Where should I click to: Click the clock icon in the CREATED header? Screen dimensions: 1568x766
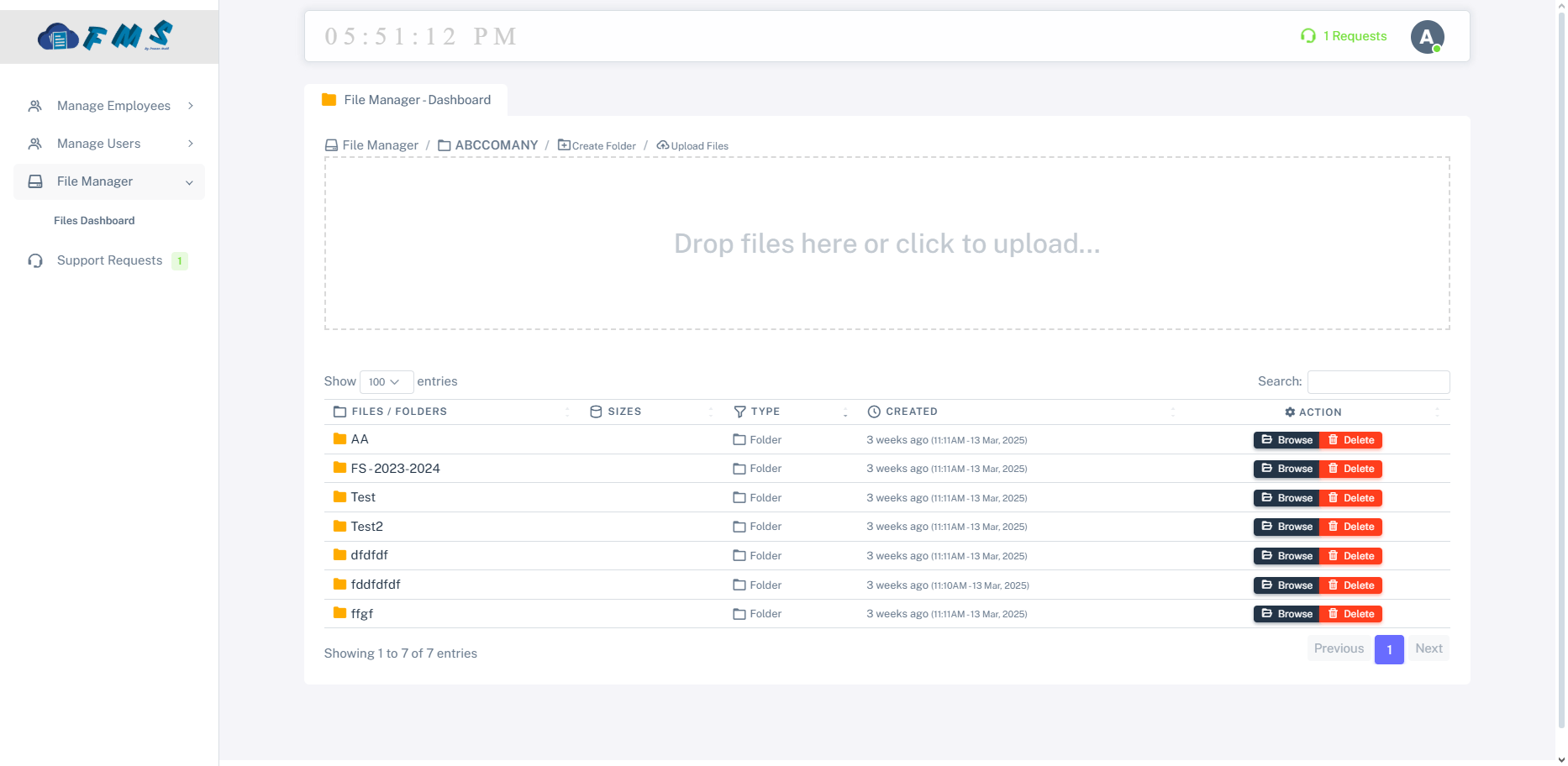pos(874,412)
